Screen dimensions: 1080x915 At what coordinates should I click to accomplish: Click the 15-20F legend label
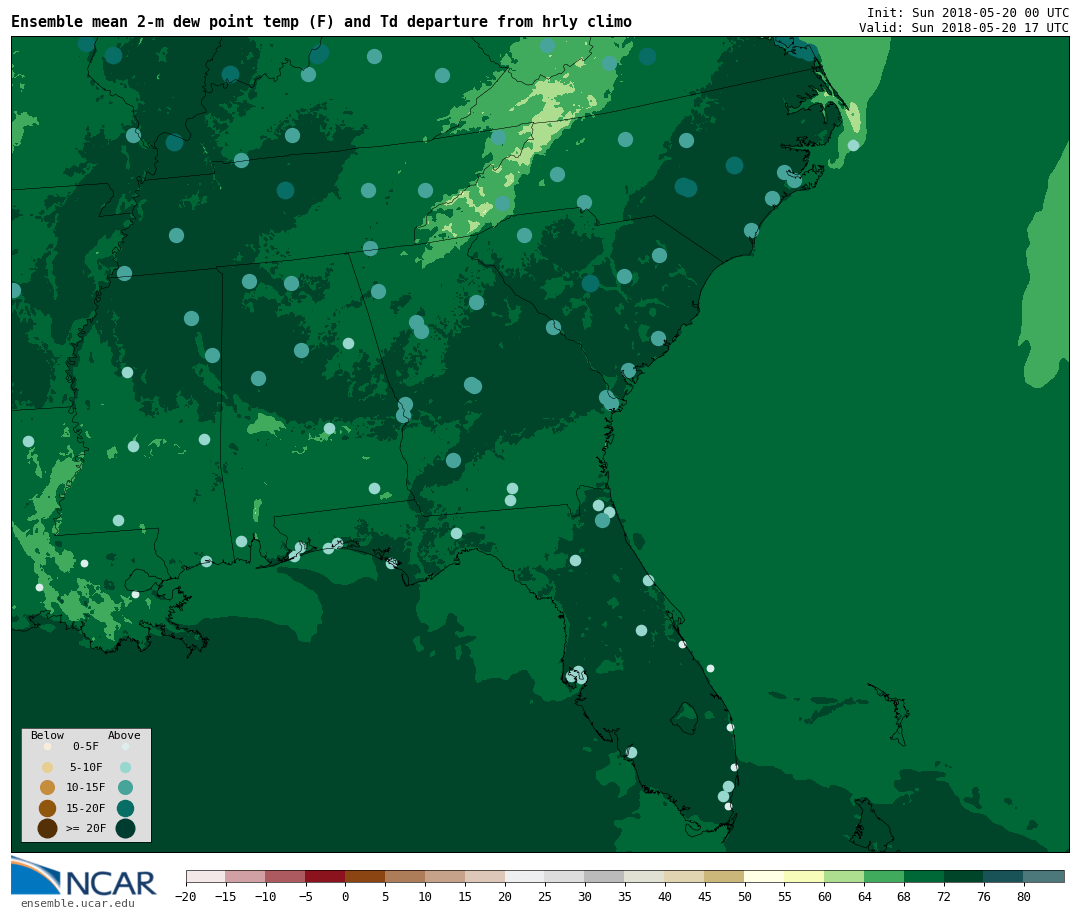pos(85,808)
